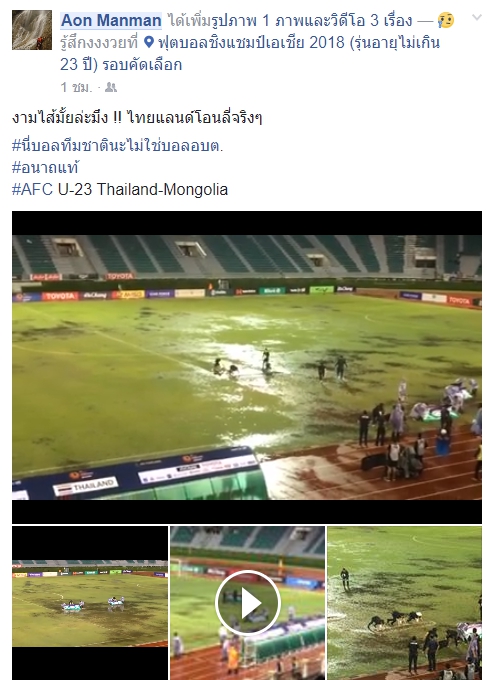487x680 pixels.
Task: Open the football championship location link
Action: (x=250, y=53)
